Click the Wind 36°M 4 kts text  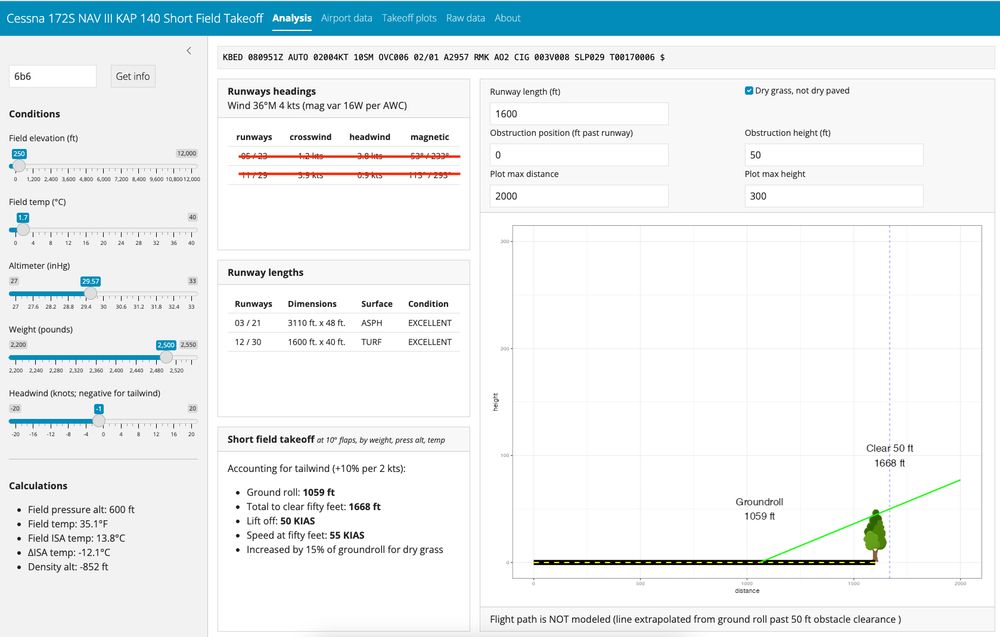pyautogui.click(x=317, y=106)
